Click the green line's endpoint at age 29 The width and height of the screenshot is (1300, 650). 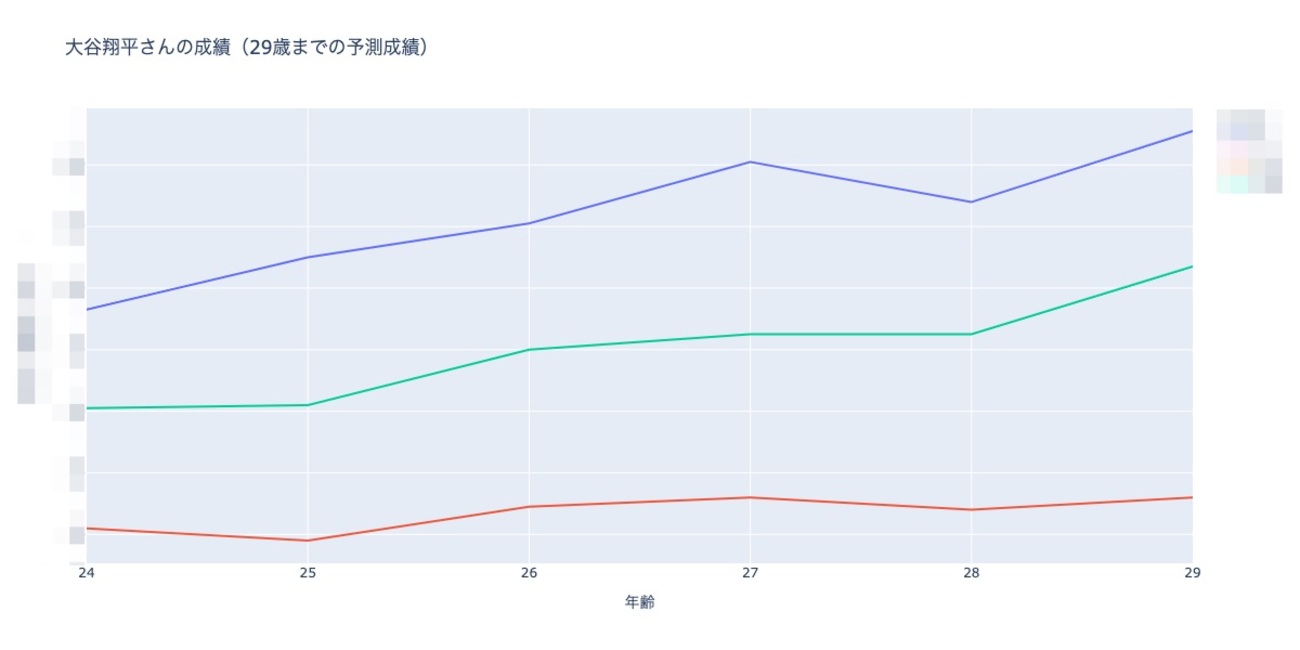[x=1191, y=266]
